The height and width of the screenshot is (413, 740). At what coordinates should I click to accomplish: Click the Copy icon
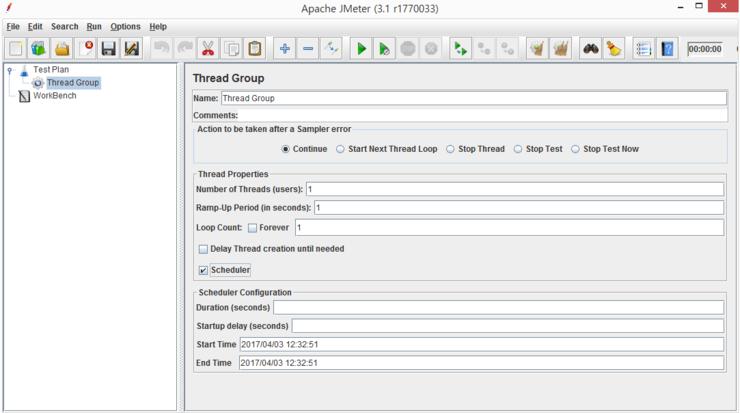tap(231, 49)
